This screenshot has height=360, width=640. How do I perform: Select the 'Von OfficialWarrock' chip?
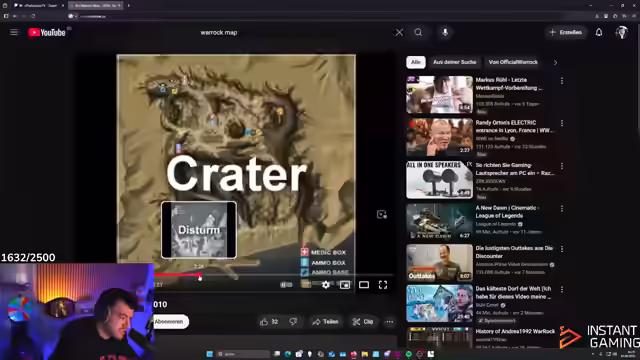(x=513, y=62)
